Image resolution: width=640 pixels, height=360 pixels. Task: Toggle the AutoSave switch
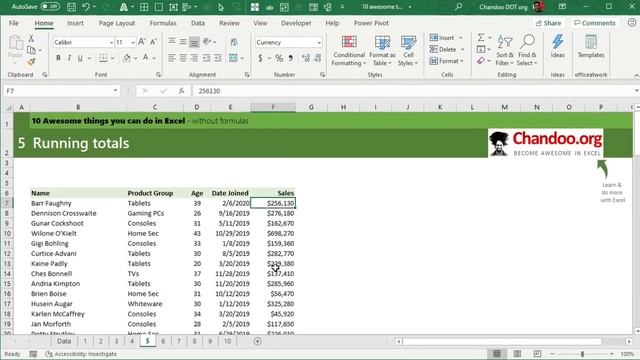50,7
